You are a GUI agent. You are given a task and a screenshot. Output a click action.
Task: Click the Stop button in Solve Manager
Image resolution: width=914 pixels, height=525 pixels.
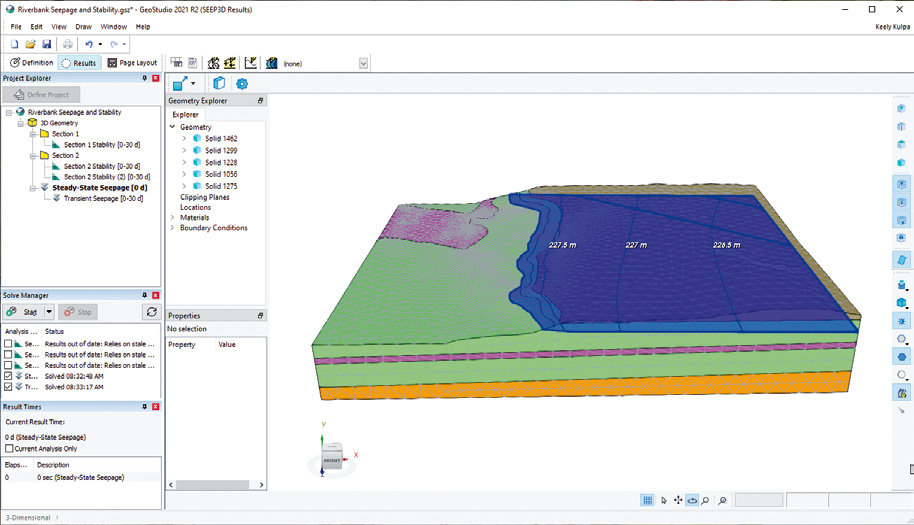click(x=78, y=312)
